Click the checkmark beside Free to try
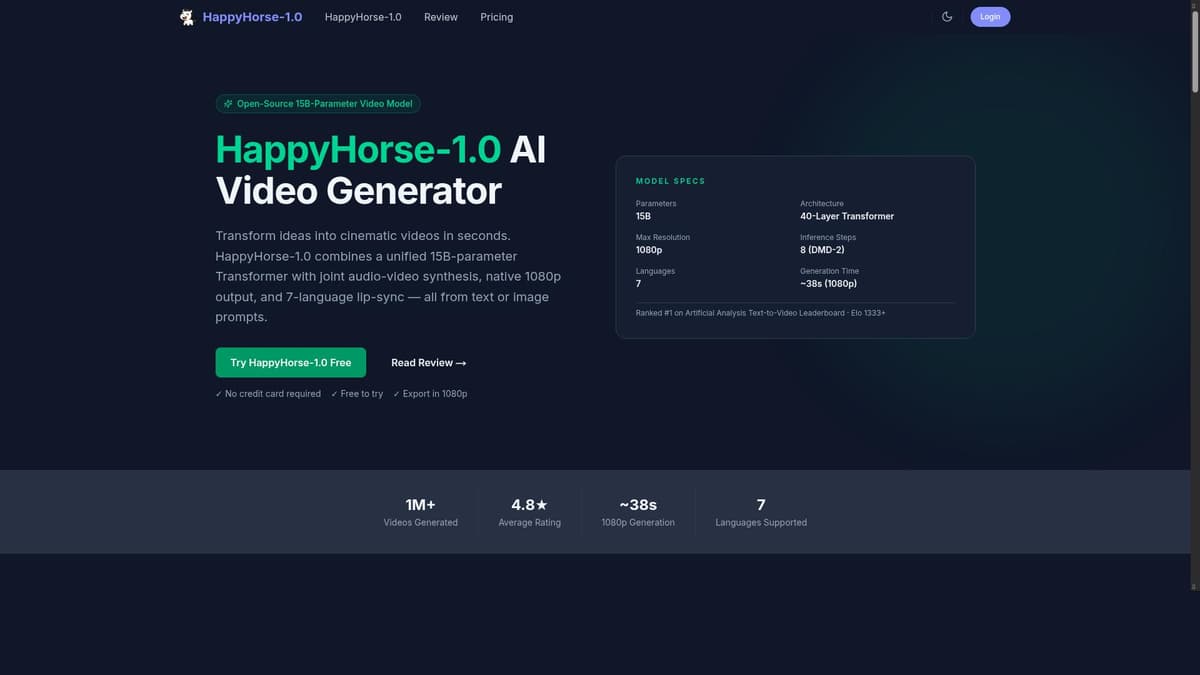This screenshot has height=675, width=1200. [x=333, y=394]
